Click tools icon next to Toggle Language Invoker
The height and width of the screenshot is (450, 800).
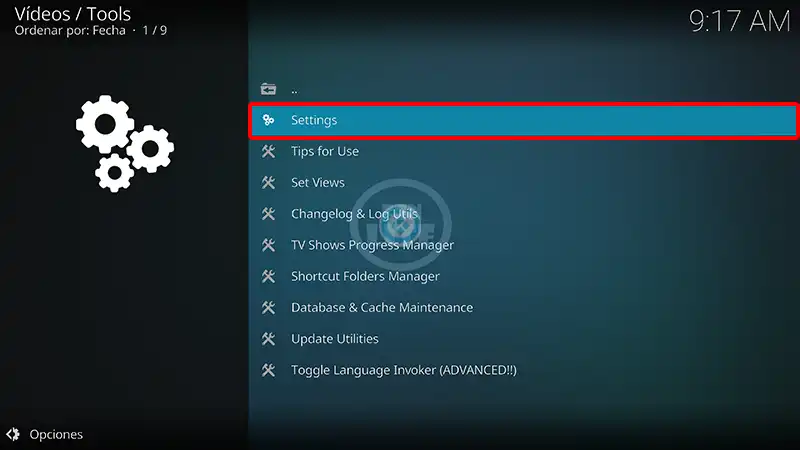(x=268, y=370)
